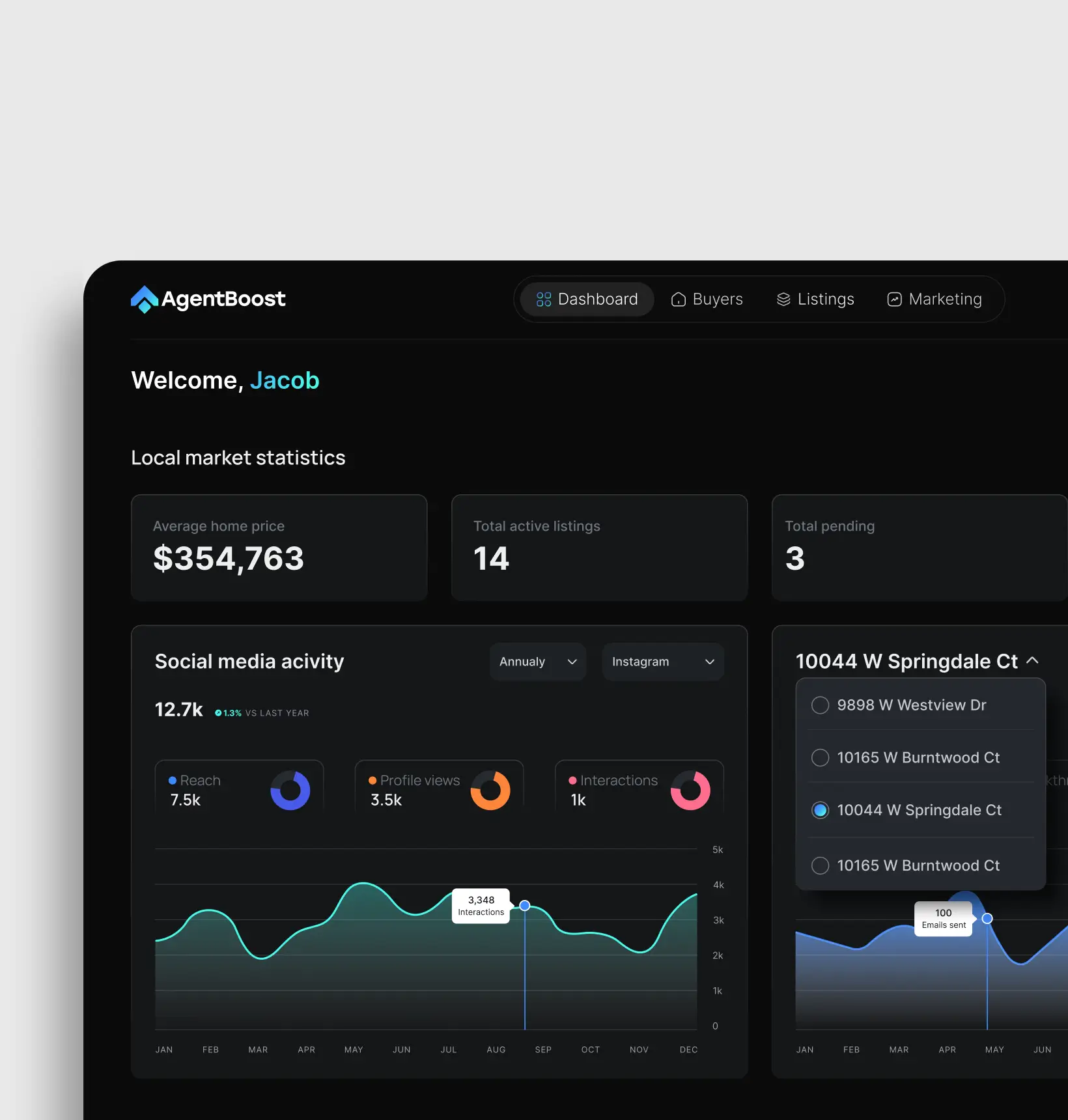1068x1120 pixels.
Task: Click the orange Profile views legend dot
Action: click(x=372, y=780)
